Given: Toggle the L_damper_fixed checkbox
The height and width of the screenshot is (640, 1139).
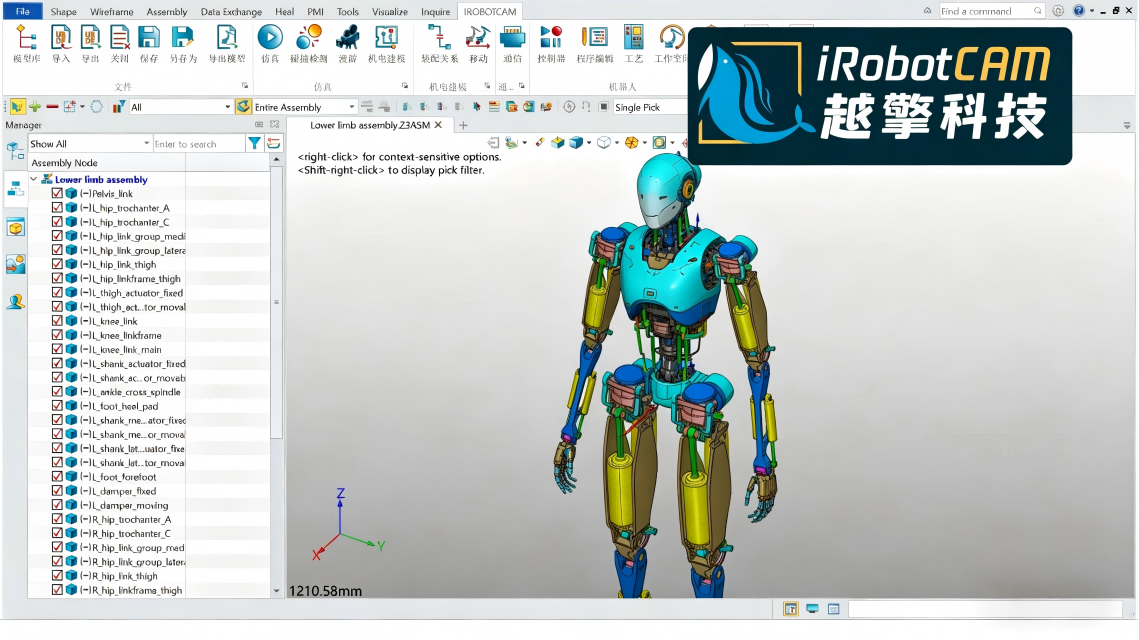Looking at the screenshot, I should click(x=57, y=490).
